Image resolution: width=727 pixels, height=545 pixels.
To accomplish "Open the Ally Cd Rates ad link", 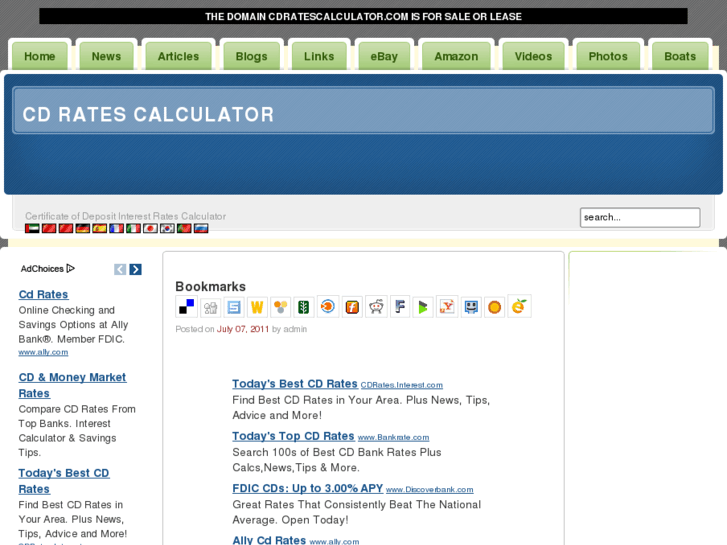I will tap(269, 540).
